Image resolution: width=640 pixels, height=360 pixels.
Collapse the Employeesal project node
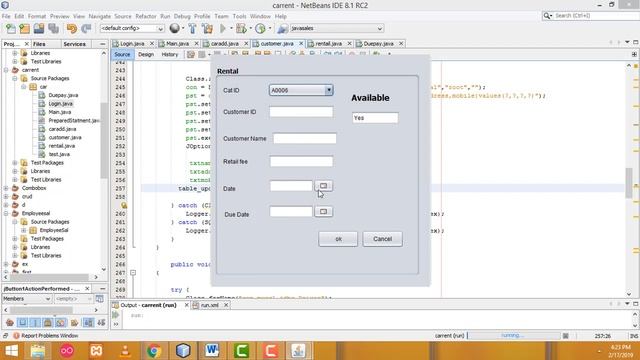coord(6,213)
